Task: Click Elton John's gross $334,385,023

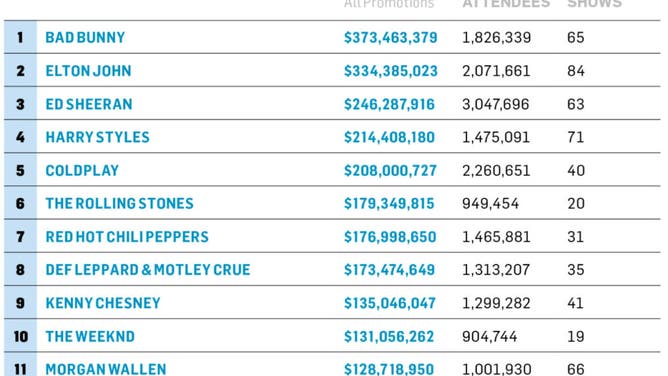Action: coord(391,71)
